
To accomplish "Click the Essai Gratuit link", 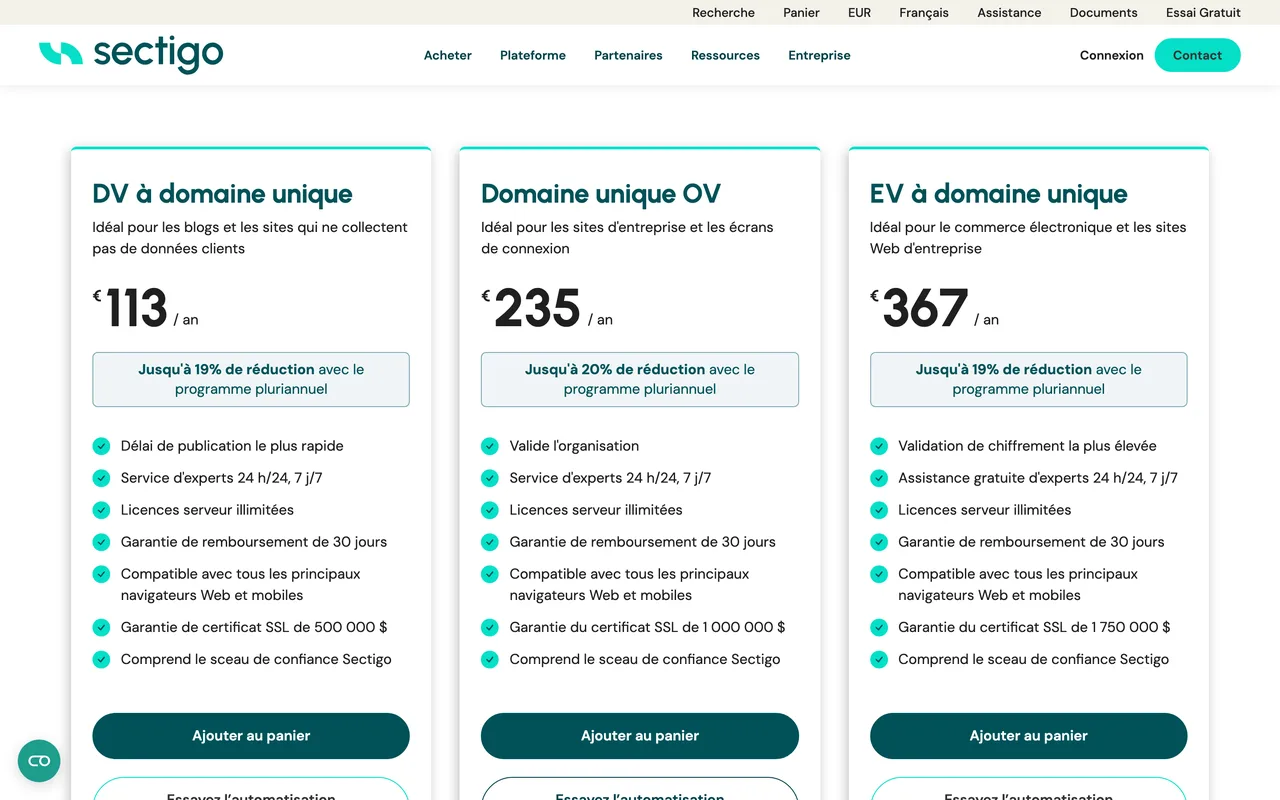I will tap(1203, 13).
